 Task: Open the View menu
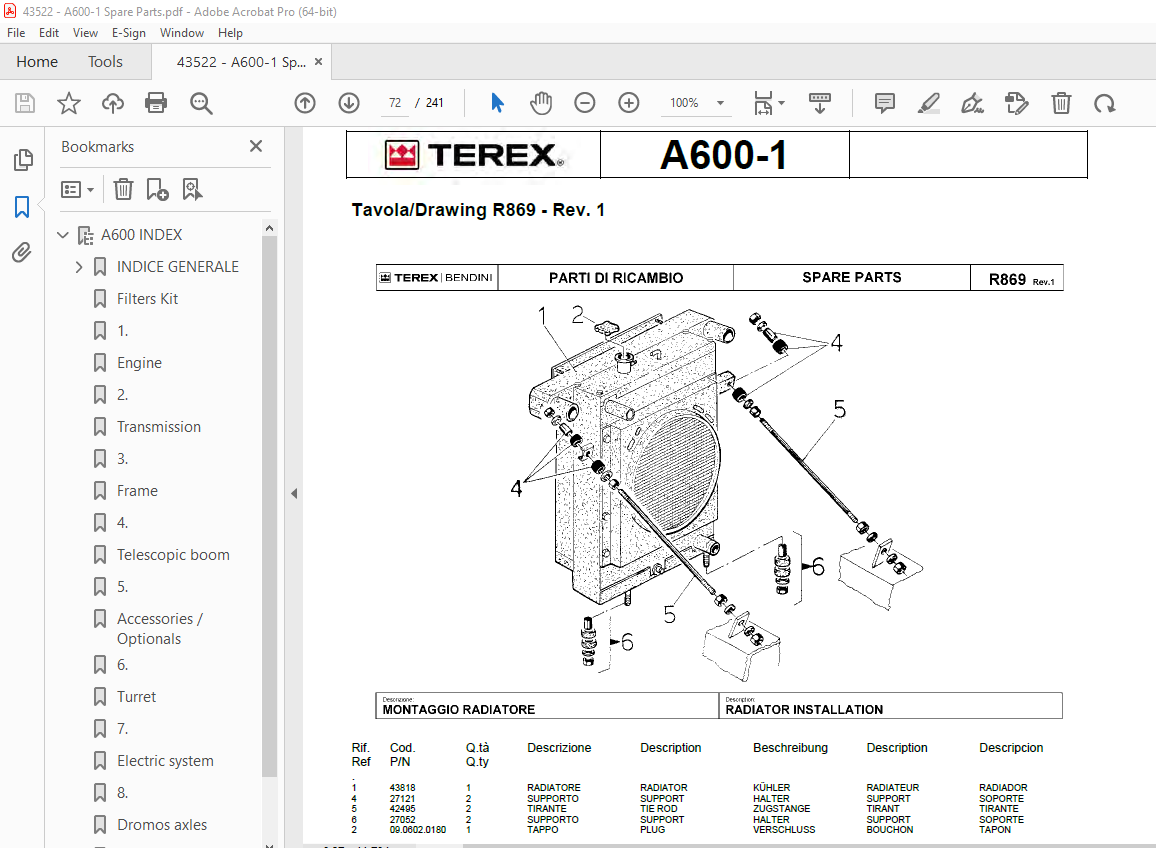pos(85,33)
